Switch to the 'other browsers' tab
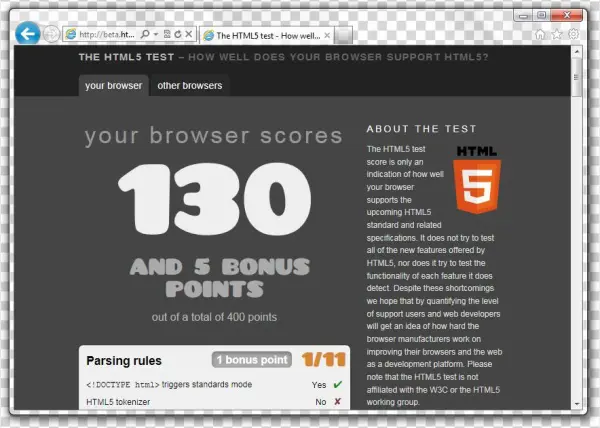The width and height of the screenshot is (600, 428). point(189,86)
